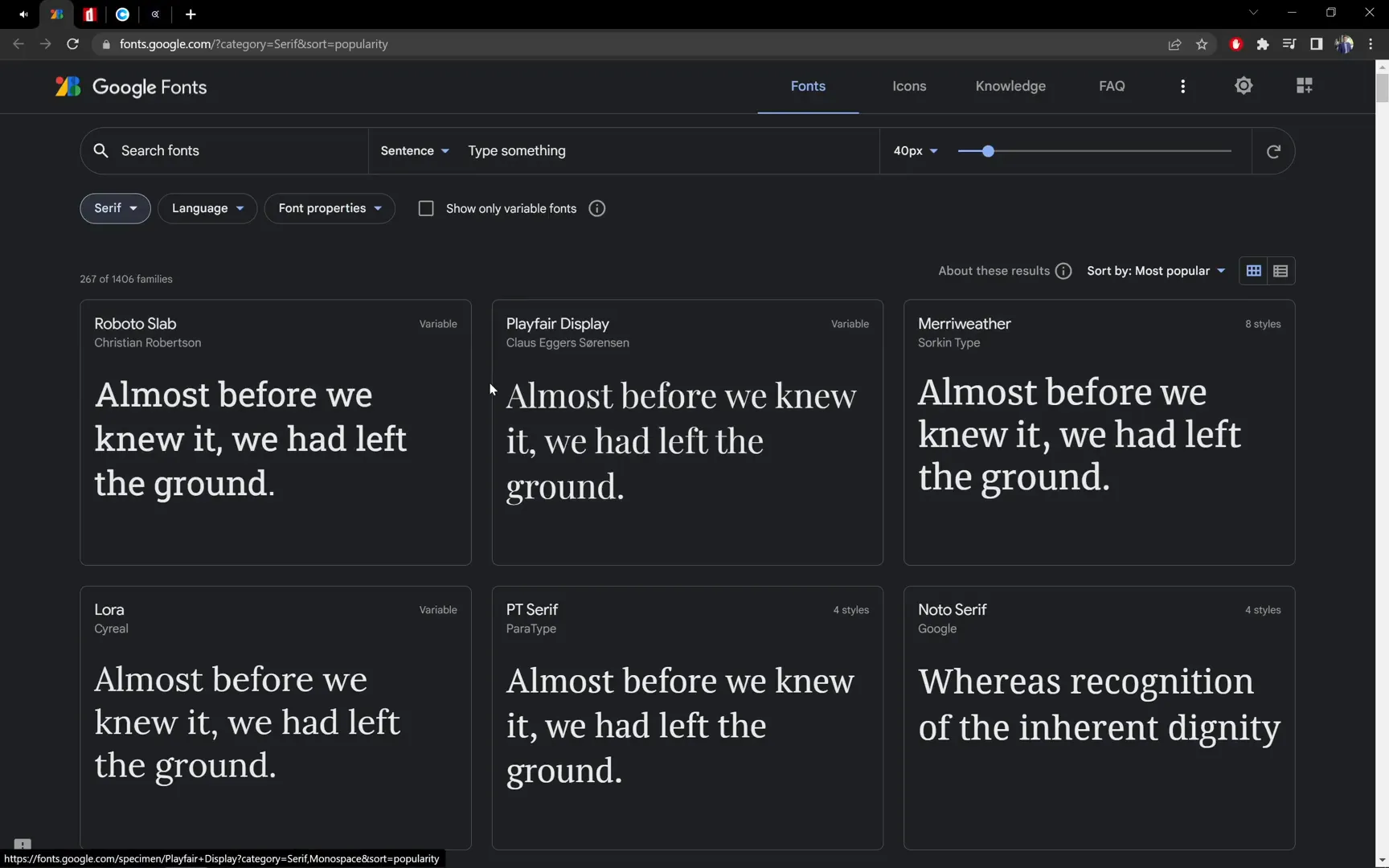Open the browser extensions puzzle icon
The image size is (1389, 868).
[1263, 44]
